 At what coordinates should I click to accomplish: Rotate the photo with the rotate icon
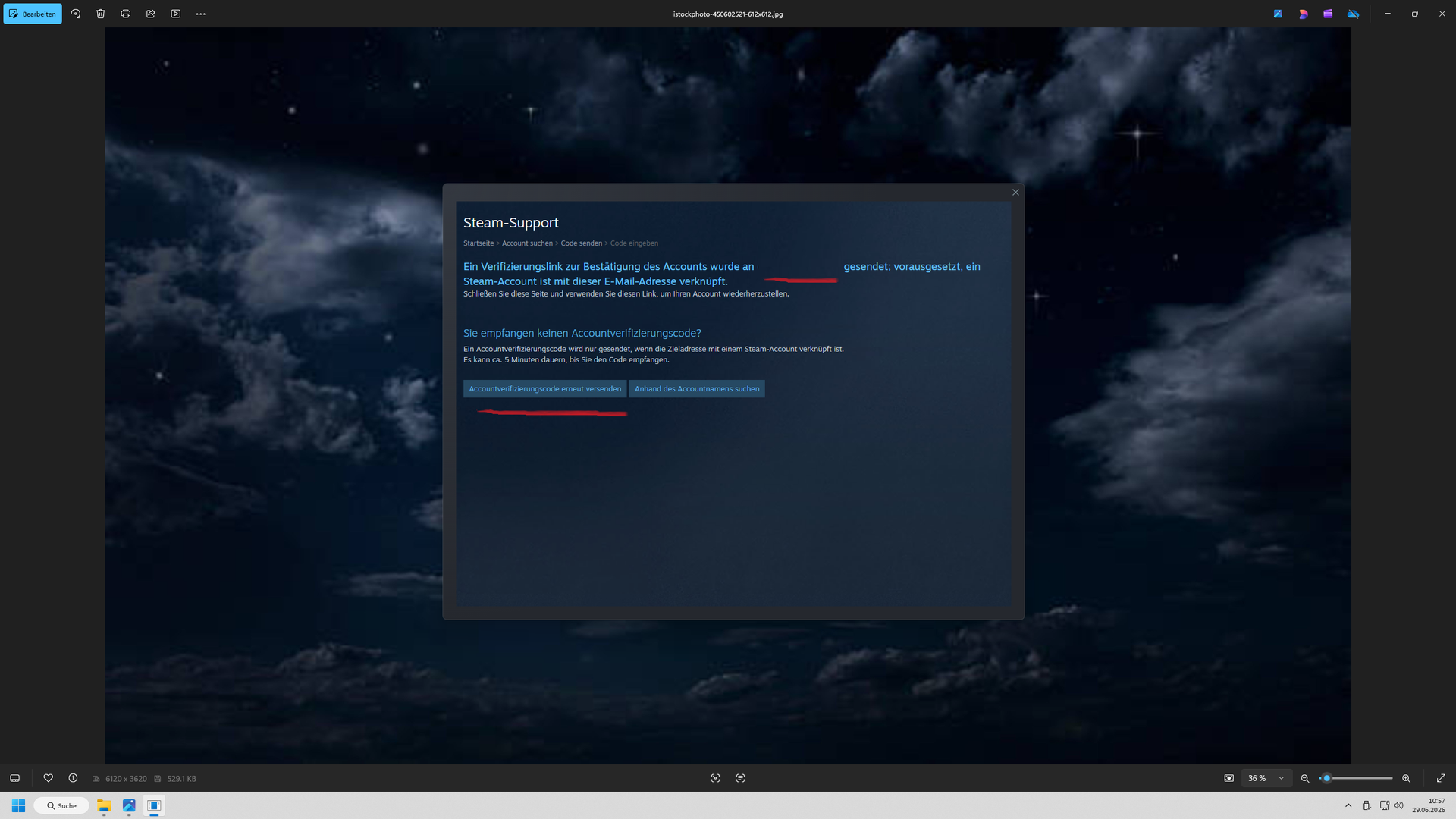(x=76, y=14)
